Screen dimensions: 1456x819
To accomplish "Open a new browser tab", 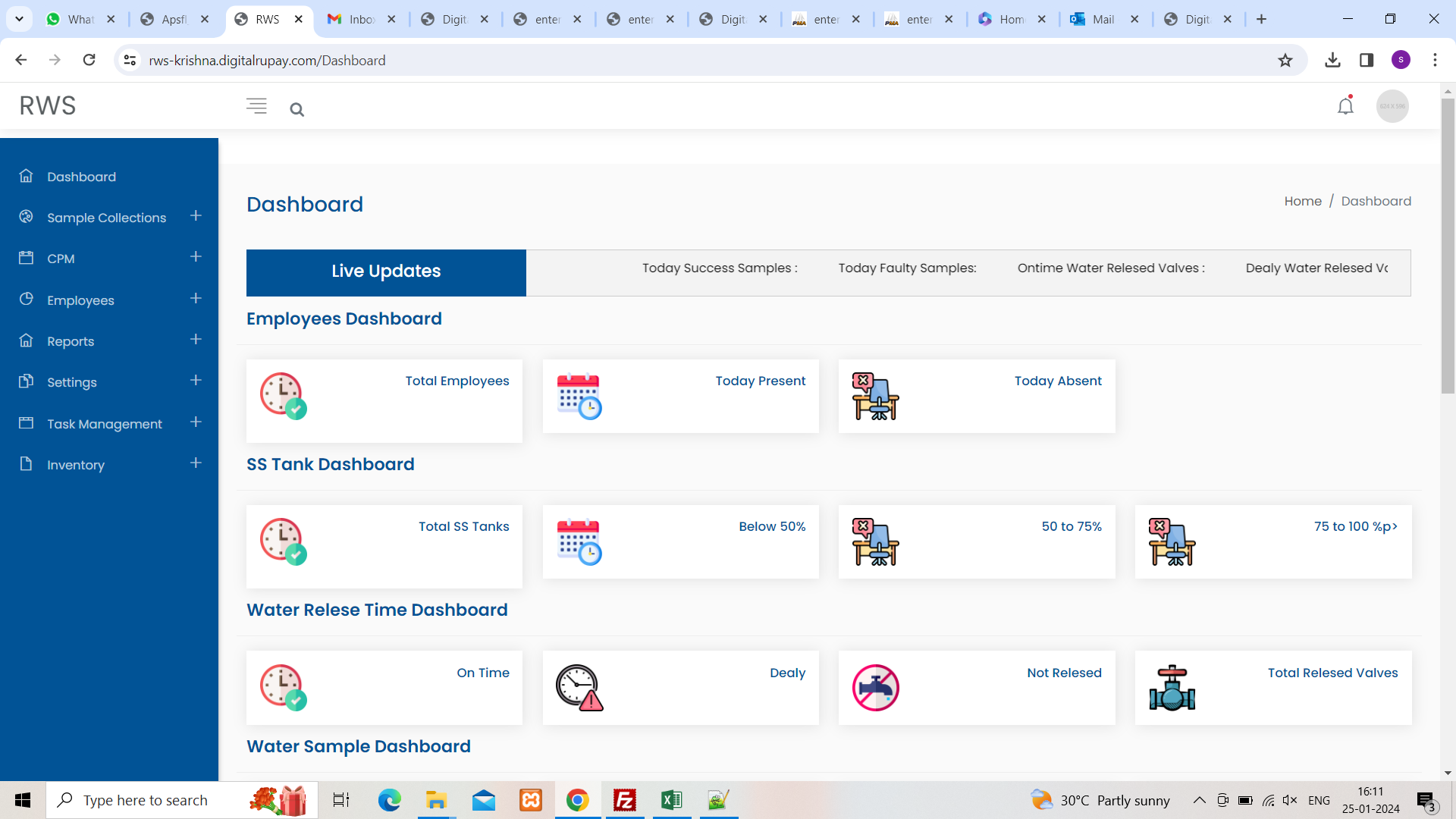I will tap(1261, 19).
